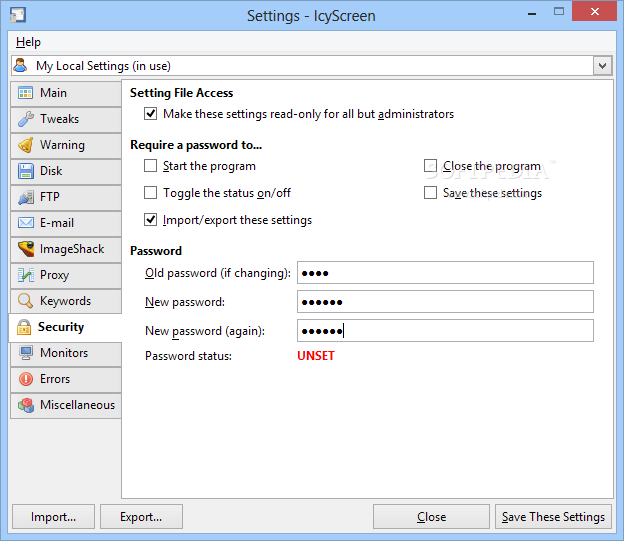Click the Require a password to... heading
This screenshot has width=624, height=541.
pyautogui.click(x=196, y=145)
